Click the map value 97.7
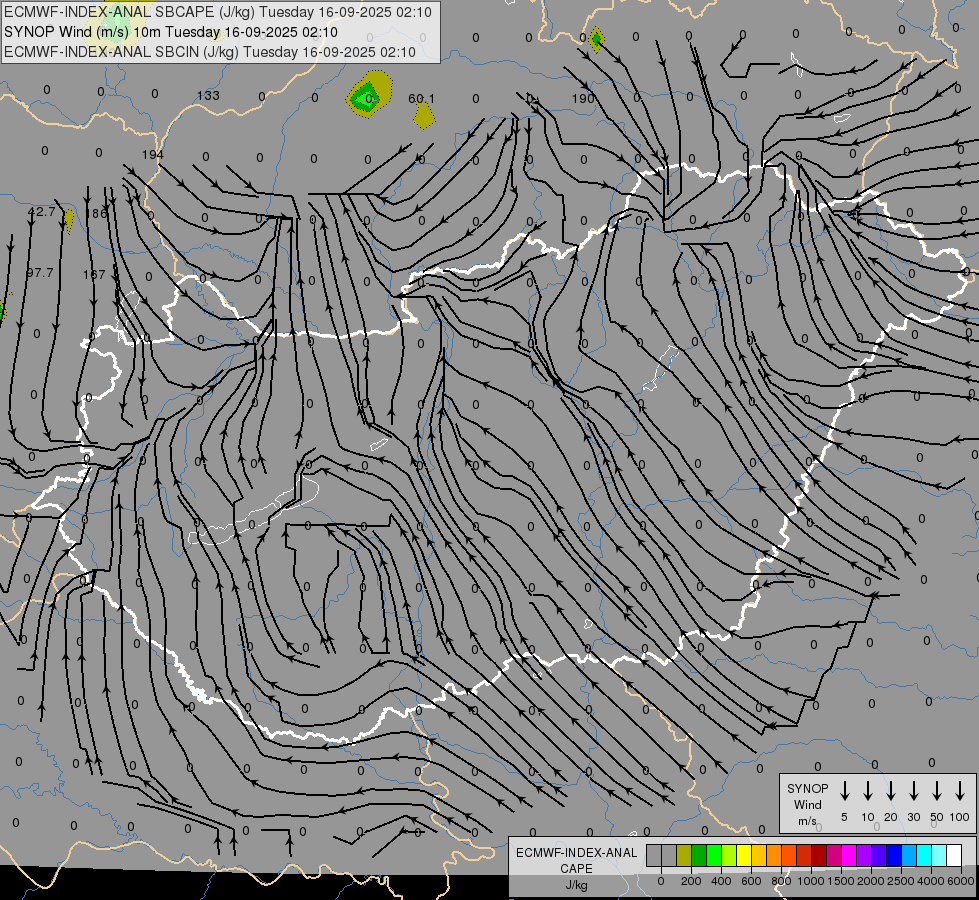979x900 pixels. pos(40,273)
